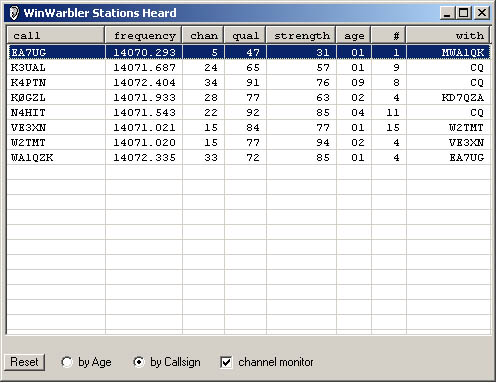Click frequency 14071.543
Image resolution: width=497 pixels, height=383 pixels.
pos(144,113)
